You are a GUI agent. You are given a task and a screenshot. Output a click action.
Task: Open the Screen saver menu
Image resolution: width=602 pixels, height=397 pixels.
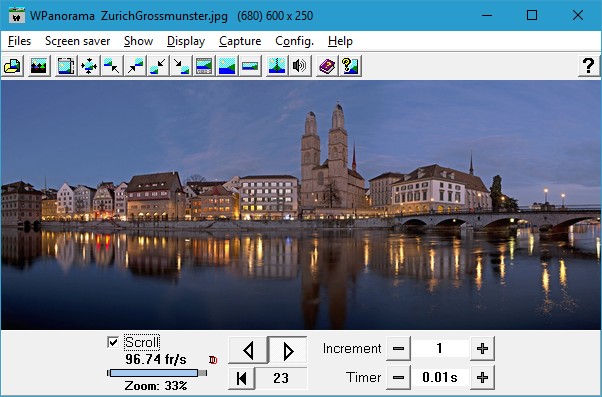point(78,41)
